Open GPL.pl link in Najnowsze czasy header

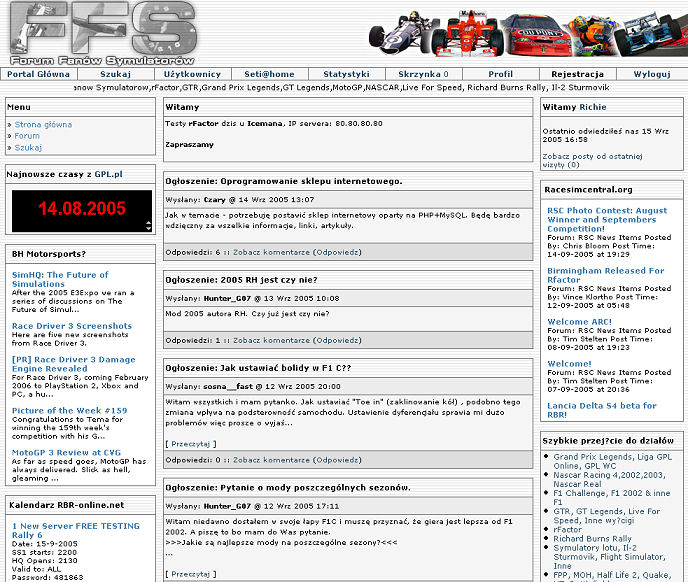[x=108, y=174]
